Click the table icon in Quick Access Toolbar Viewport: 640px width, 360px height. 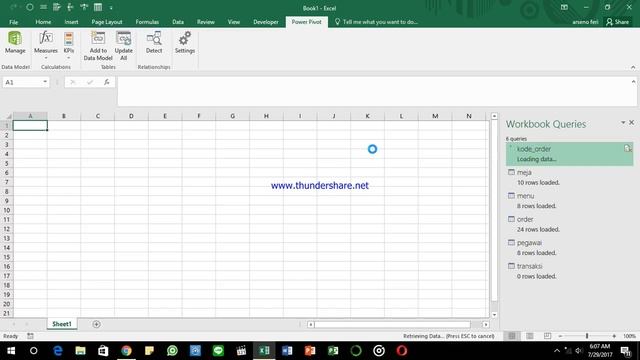click(98, 7)
